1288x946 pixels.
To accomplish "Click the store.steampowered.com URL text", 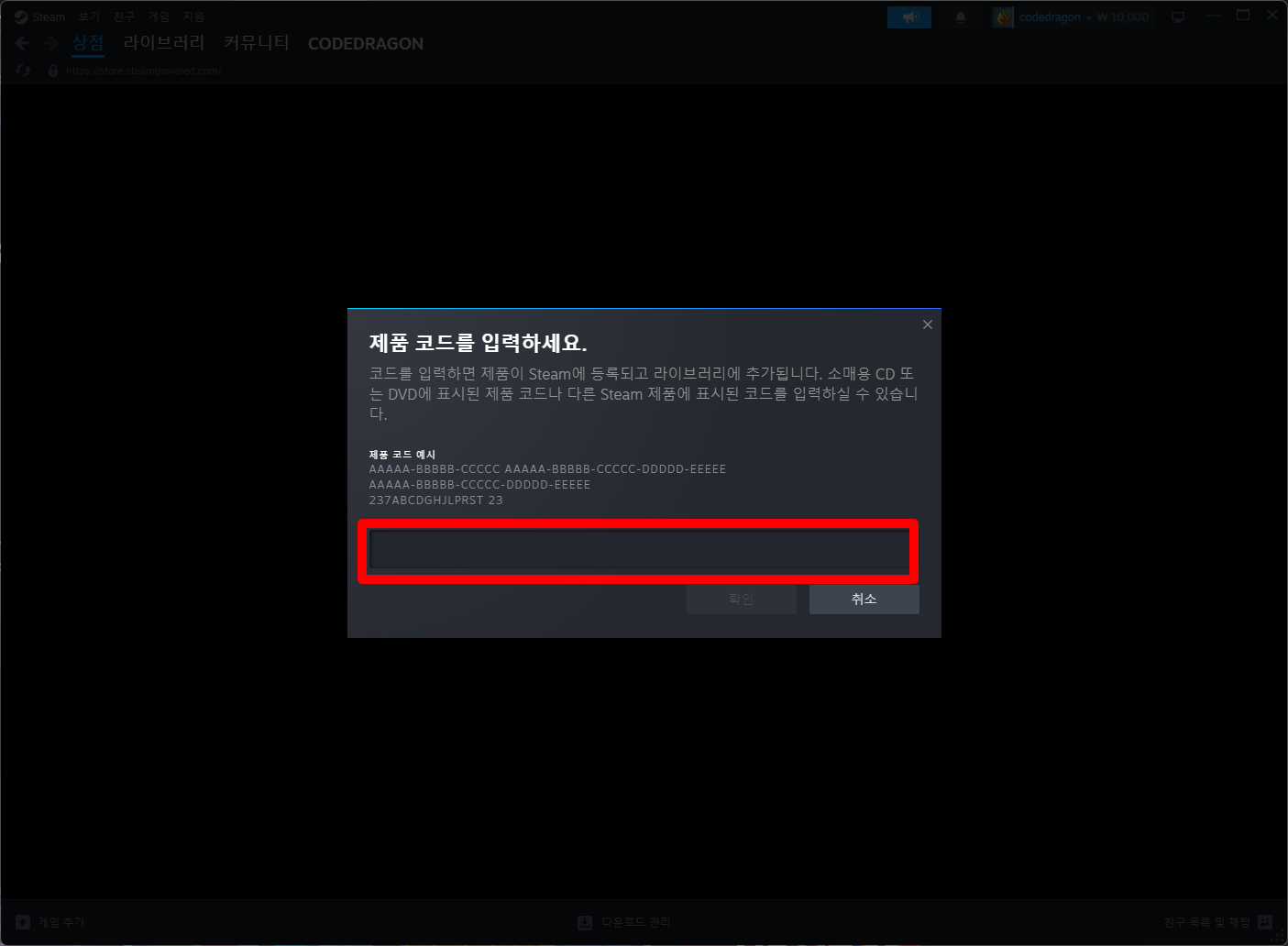I will (x=143, y=71).
